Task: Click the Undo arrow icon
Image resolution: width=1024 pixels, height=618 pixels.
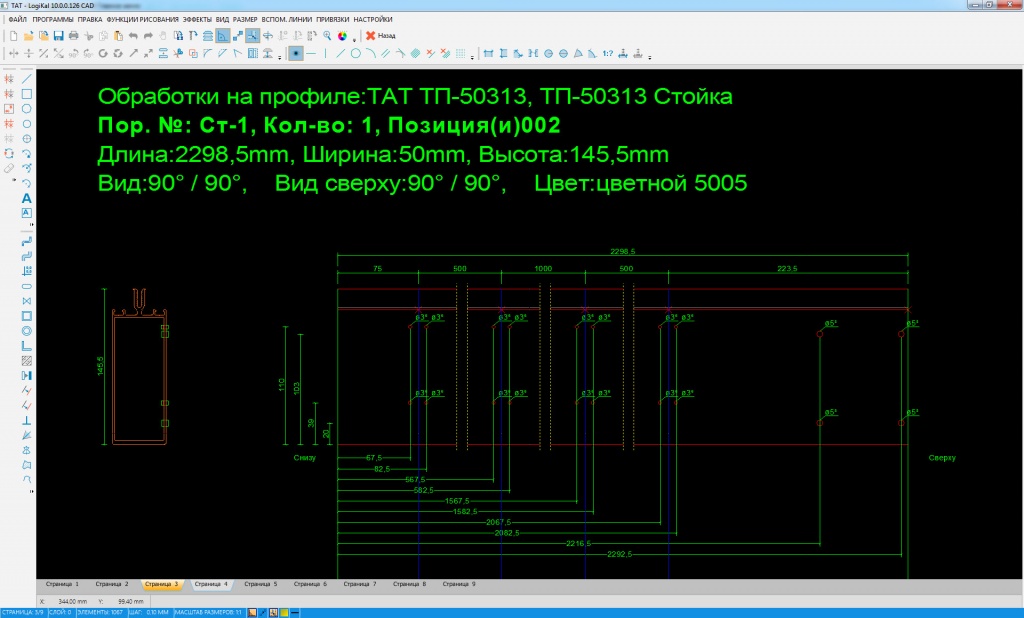Action: 133,36
